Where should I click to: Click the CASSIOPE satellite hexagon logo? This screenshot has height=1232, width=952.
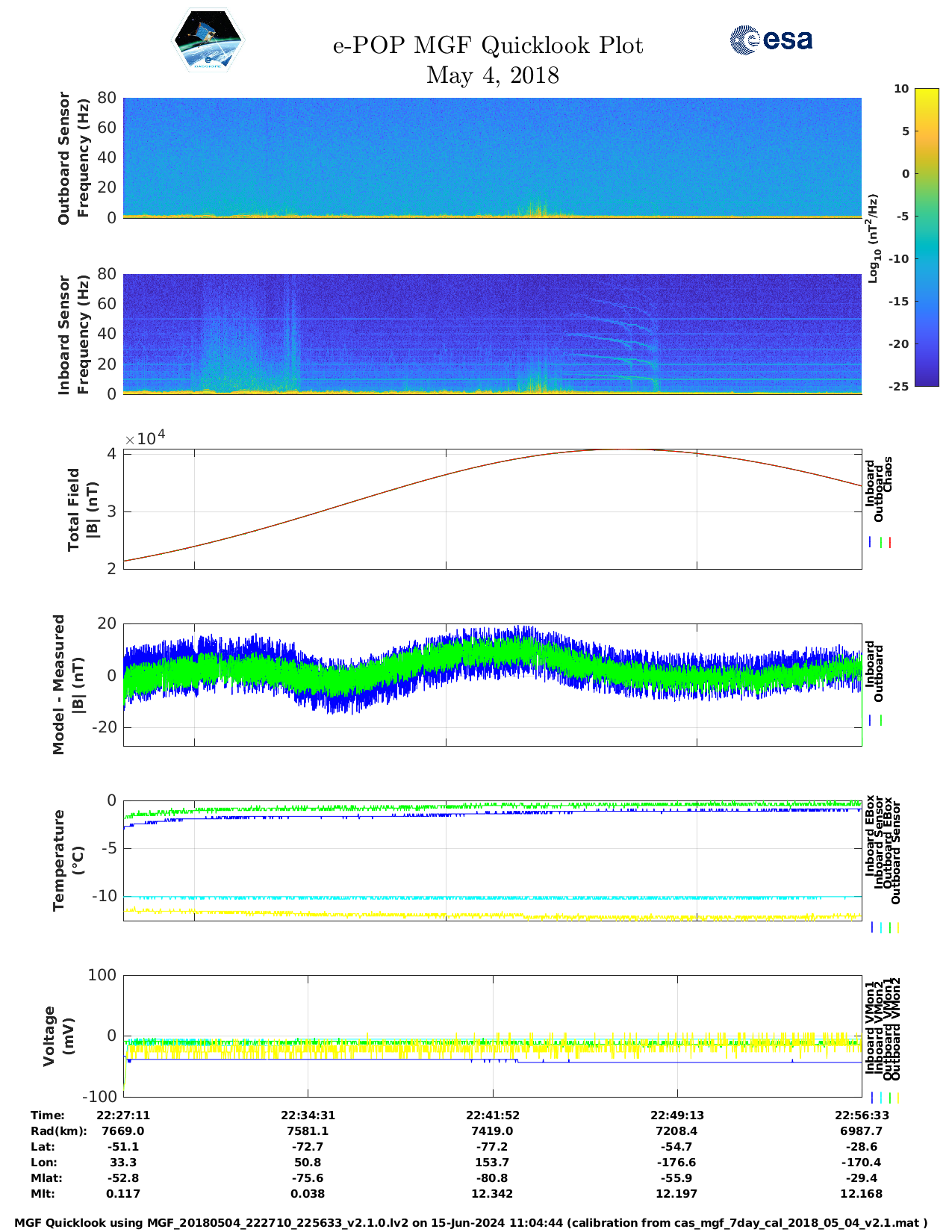pos(208,41)
